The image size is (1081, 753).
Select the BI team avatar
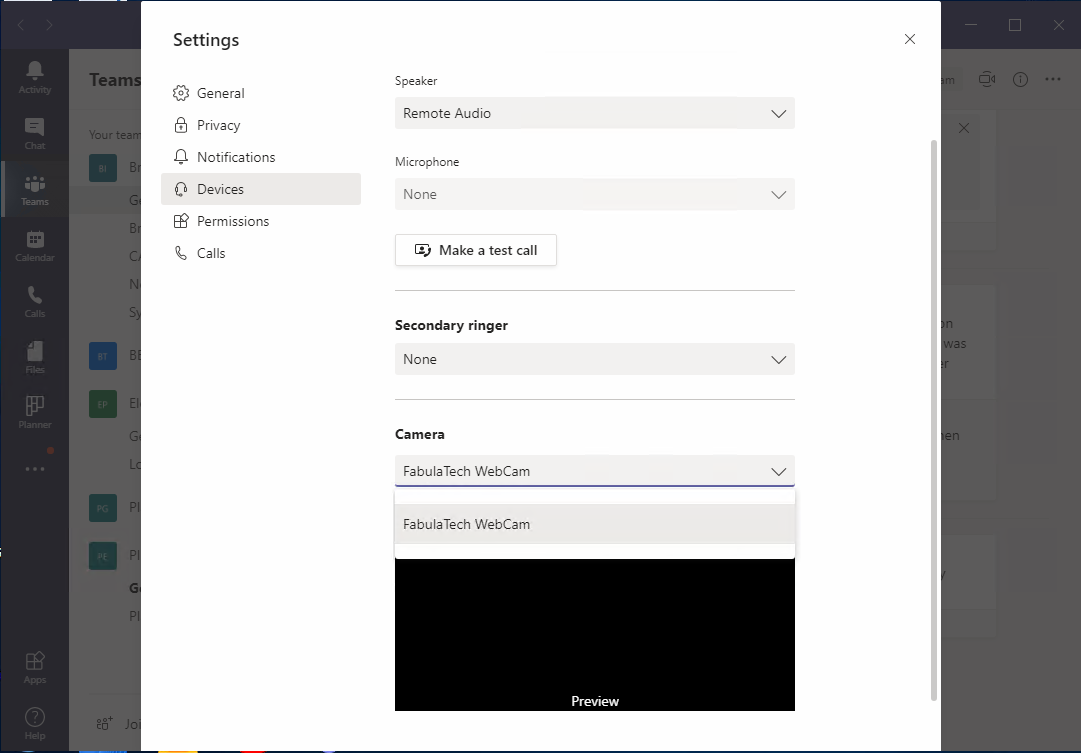(103, 168)
